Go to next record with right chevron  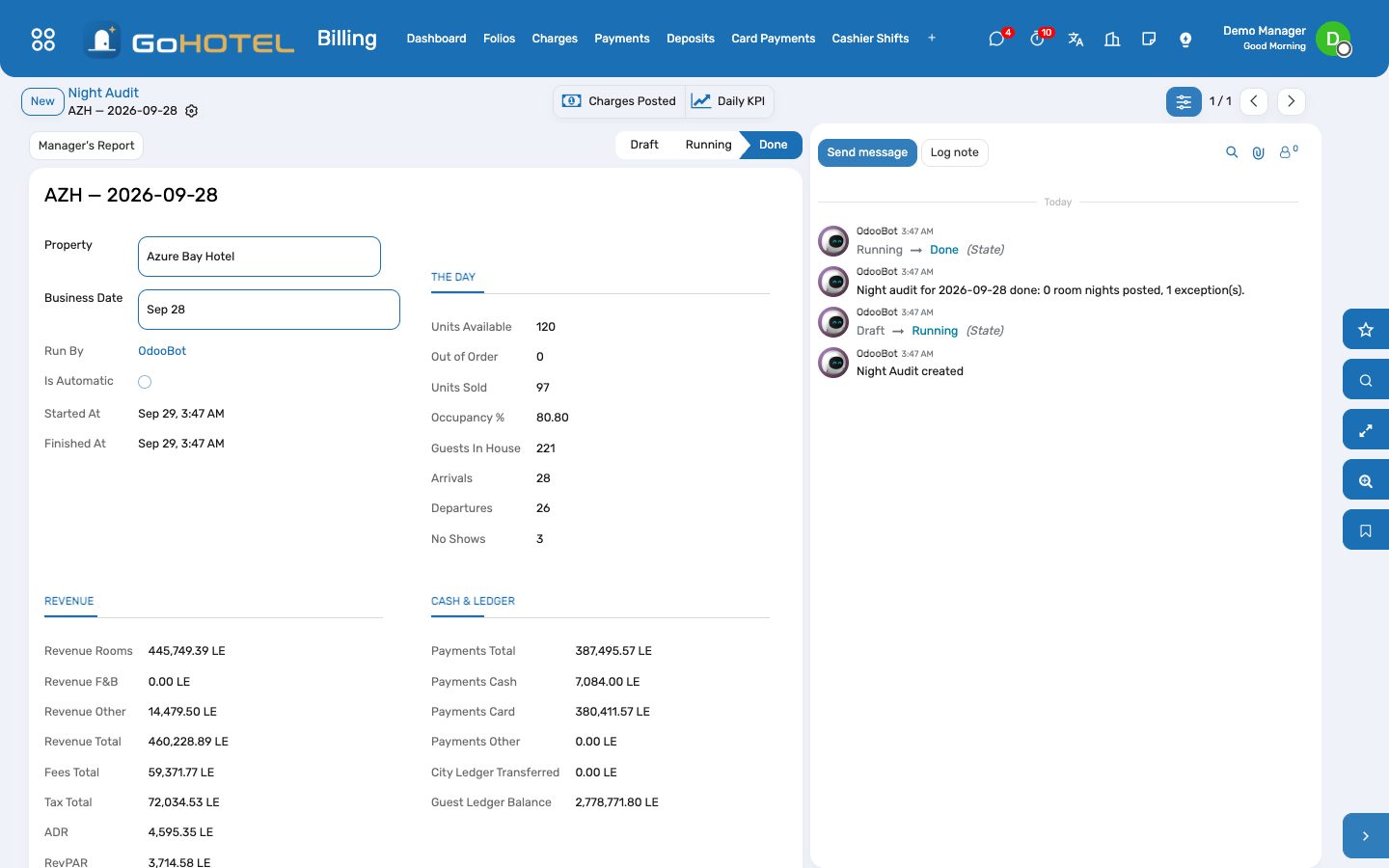(1292, 101)
